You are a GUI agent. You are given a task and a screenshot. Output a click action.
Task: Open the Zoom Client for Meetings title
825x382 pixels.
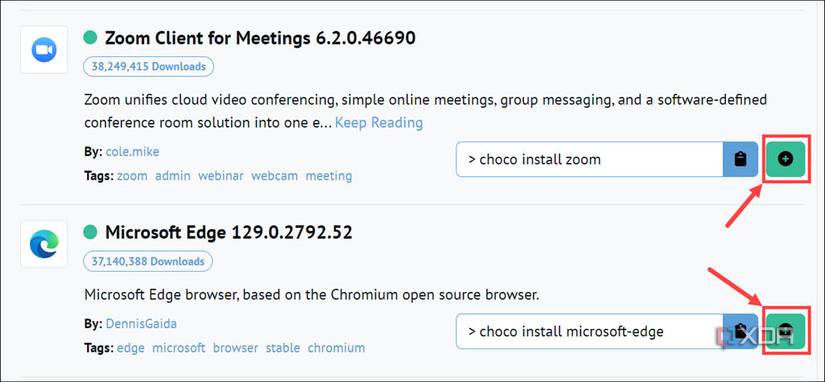[260, 38]
